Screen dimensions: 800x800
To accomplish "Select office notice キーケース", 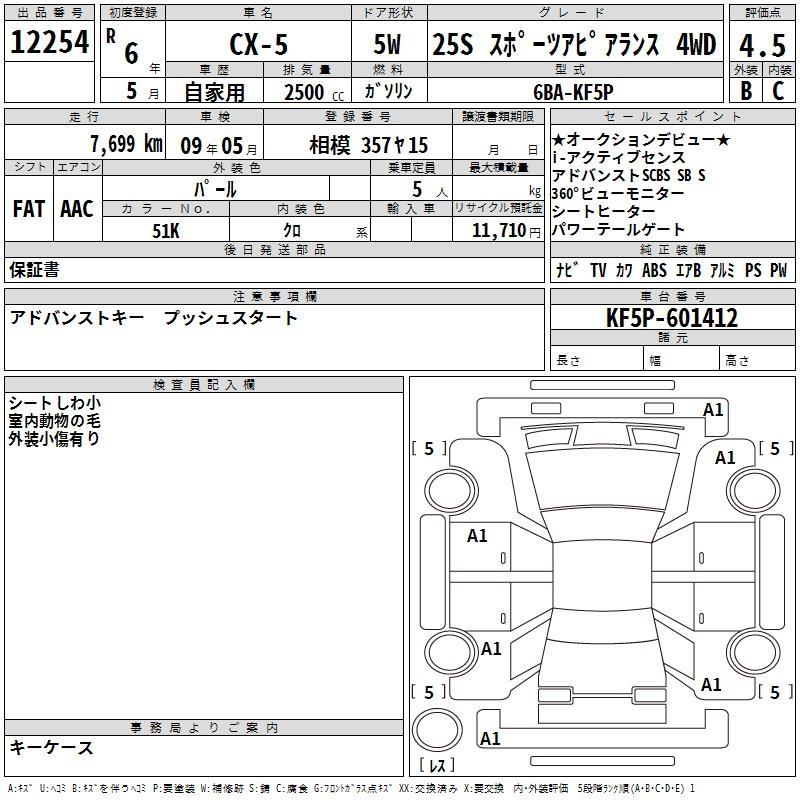I will pos(52,748).
